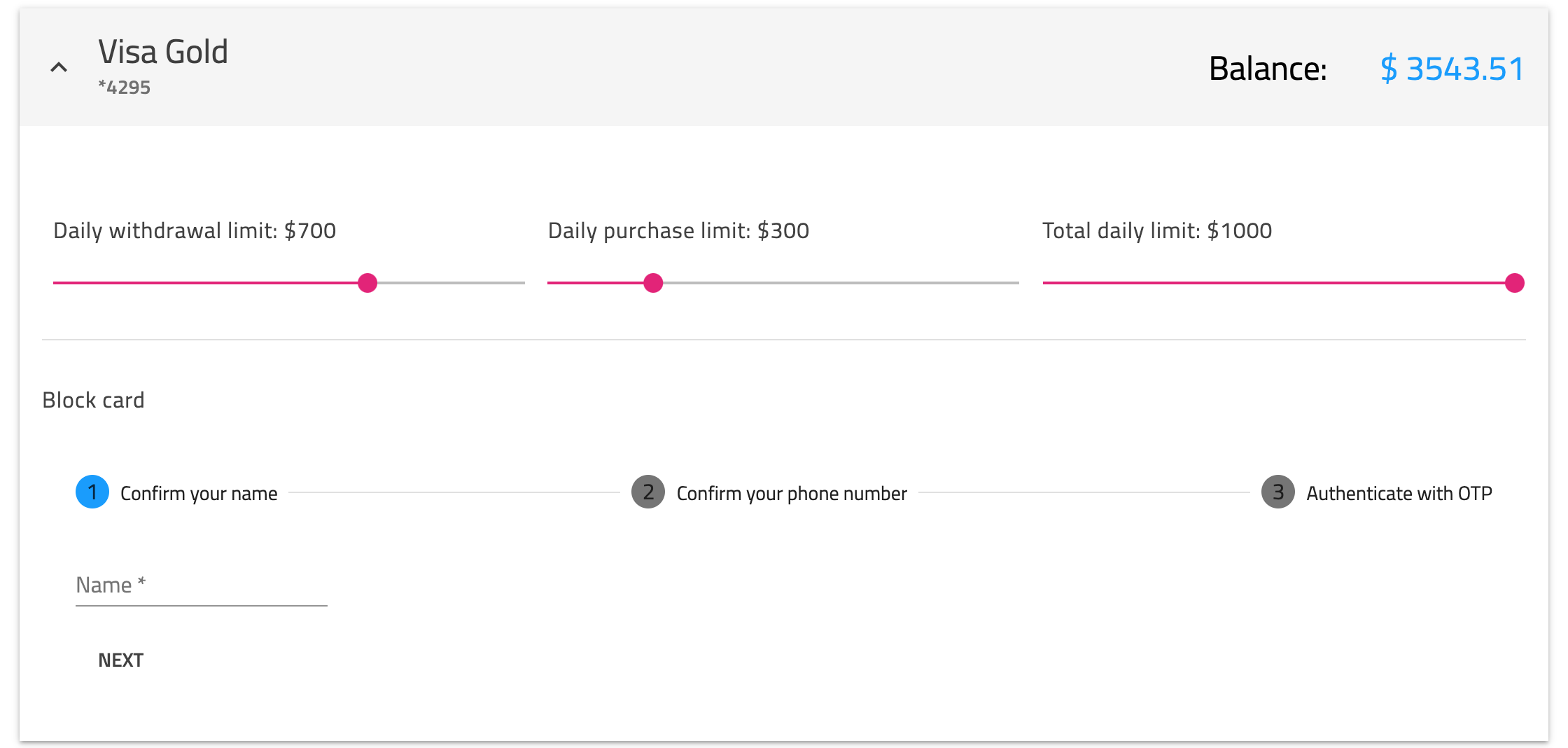The height and width of the screenshot is (748, 1568).
Task: Click step 3 circle icon in stepper
Action: [1278, 492]
